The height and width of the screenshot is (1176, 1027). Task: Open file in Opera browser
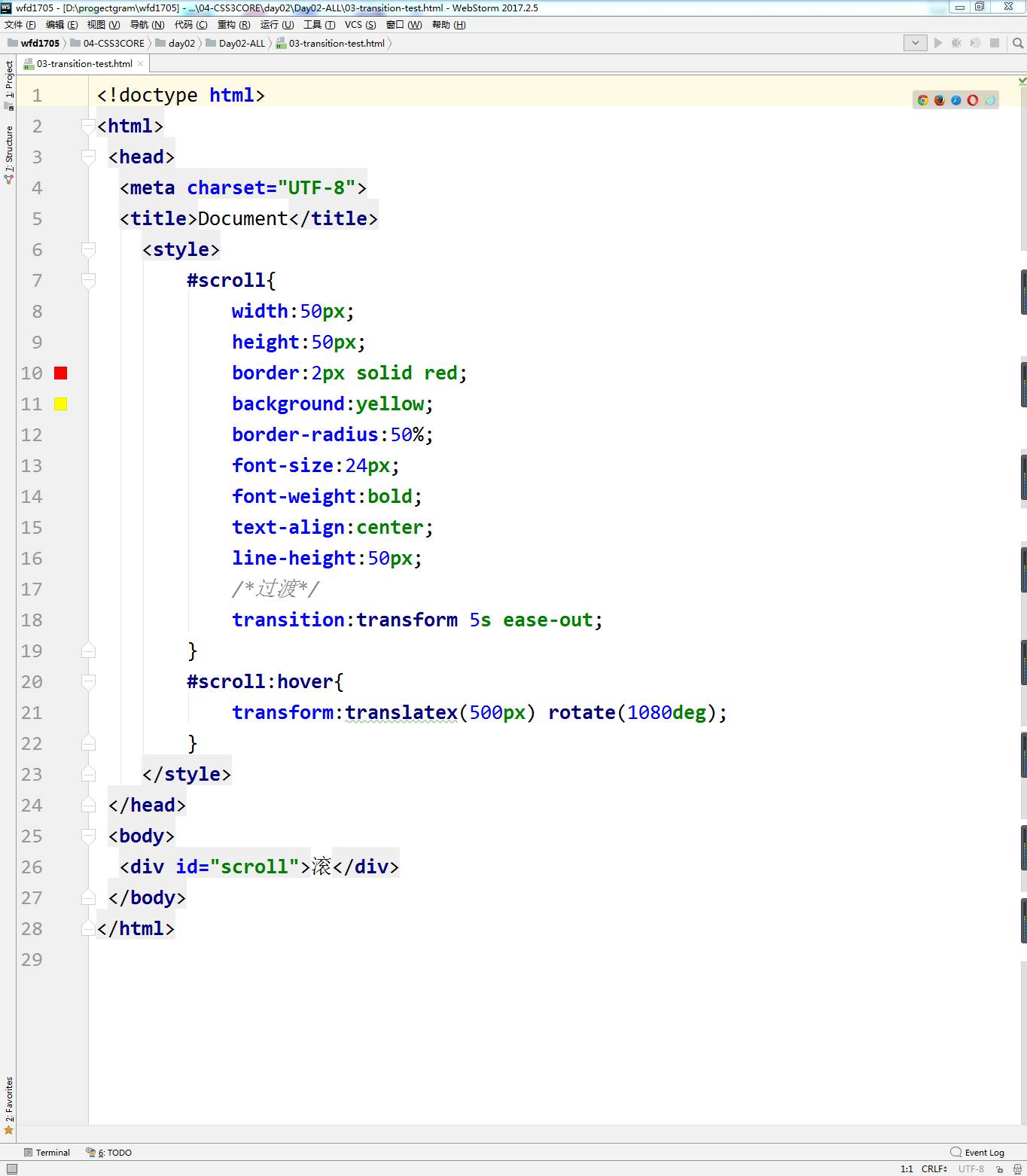coord(972,100)
